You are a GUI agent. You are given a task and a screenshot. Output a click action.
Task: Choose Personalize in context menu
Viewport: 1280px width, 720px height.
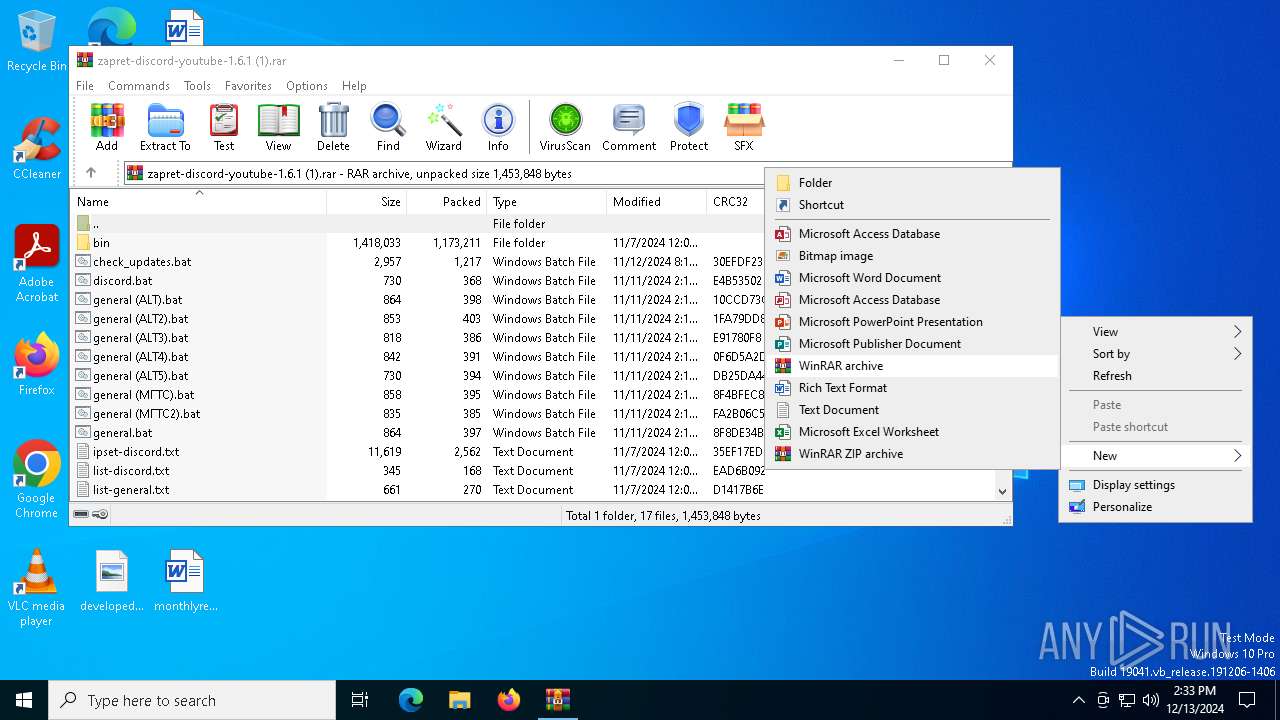(x=1156, y=507)
